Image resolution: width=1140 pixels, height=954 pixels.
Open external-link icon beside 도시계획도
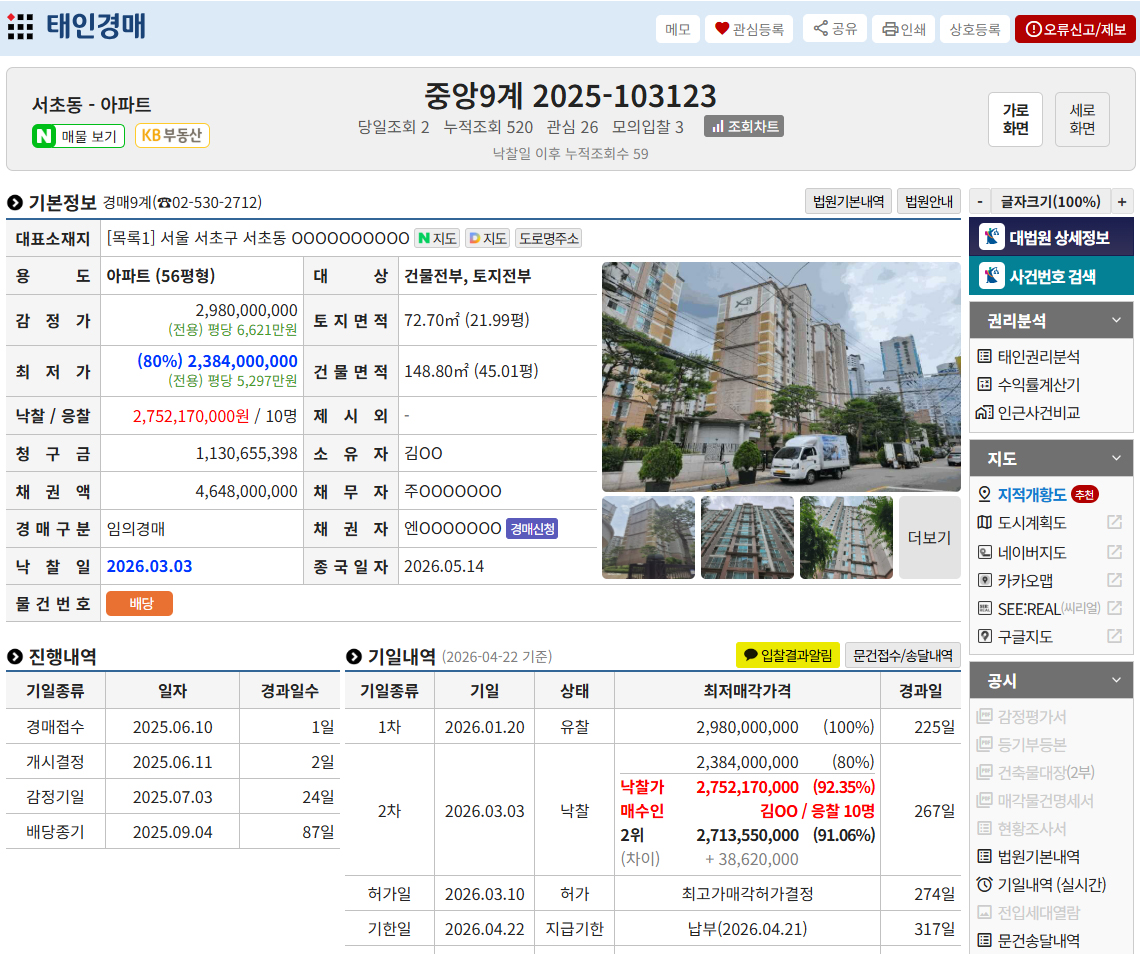(x=1115, y=522)
